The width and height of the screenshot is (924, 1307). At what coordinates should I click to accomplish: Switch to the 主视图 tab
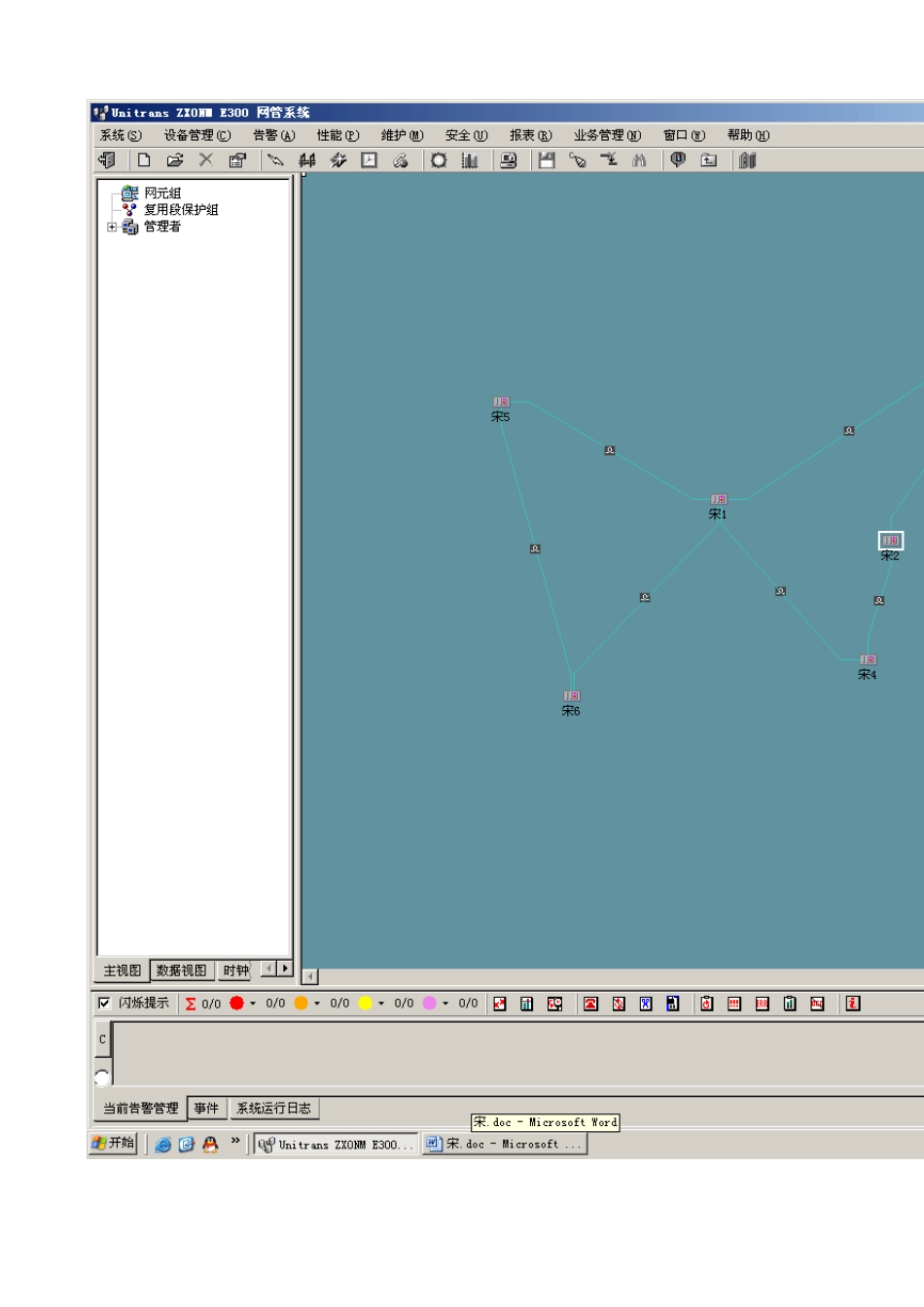point(123,971)
